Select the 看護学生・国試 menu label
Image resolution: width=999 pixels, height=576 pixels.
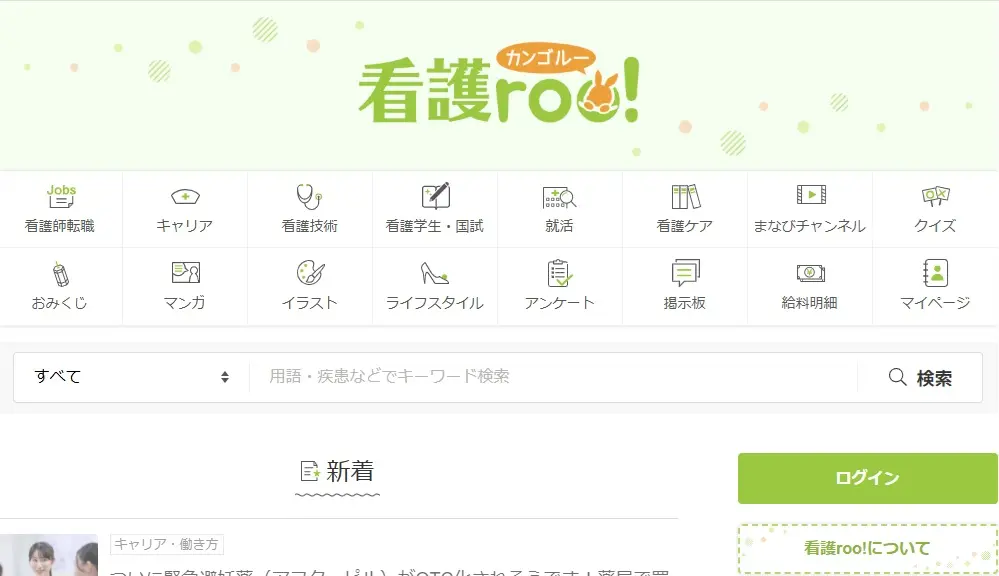pyautogui.click(x=435, y=226)
